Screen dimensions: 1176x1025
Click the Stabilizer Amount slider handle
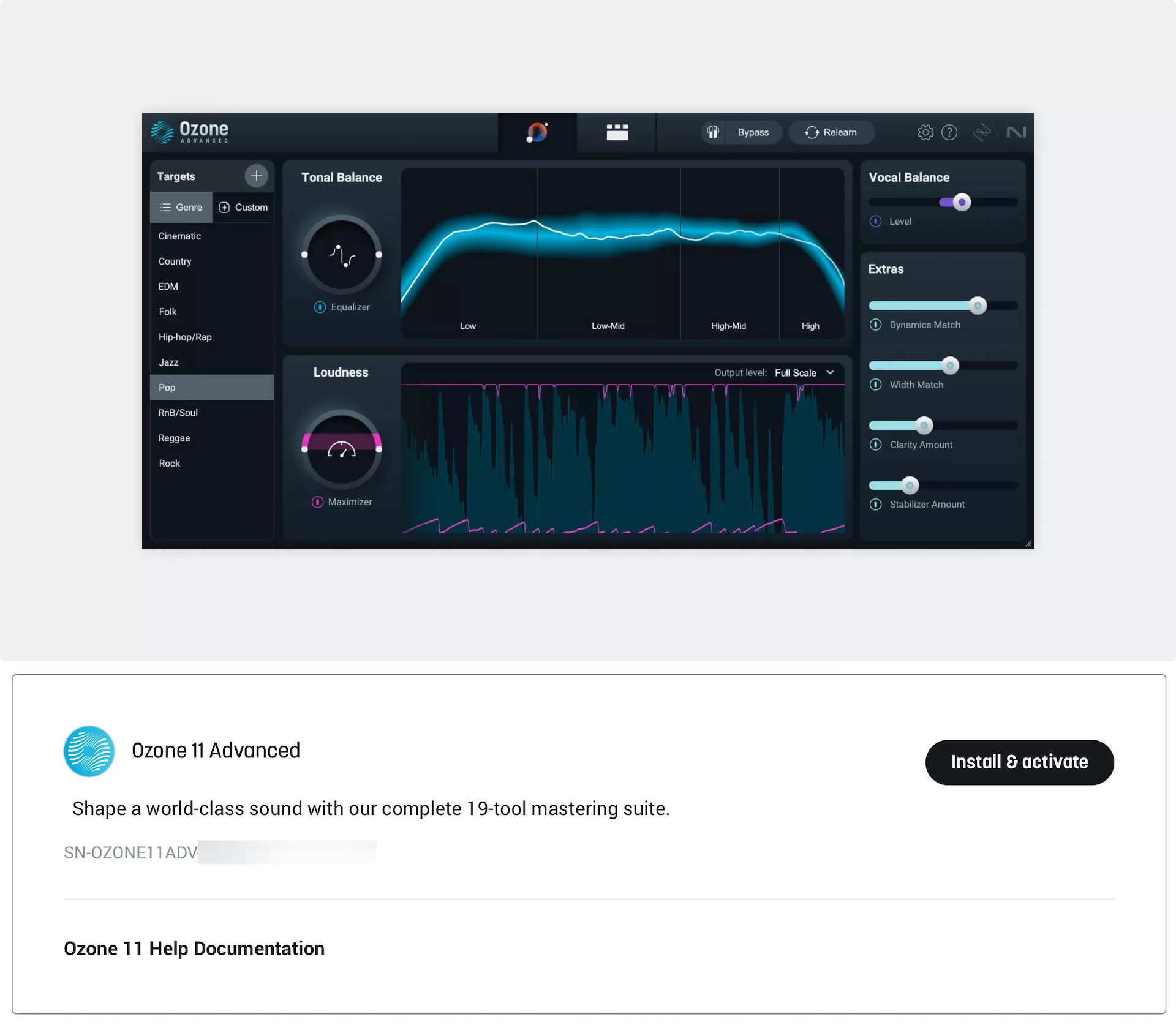[910, 485]
